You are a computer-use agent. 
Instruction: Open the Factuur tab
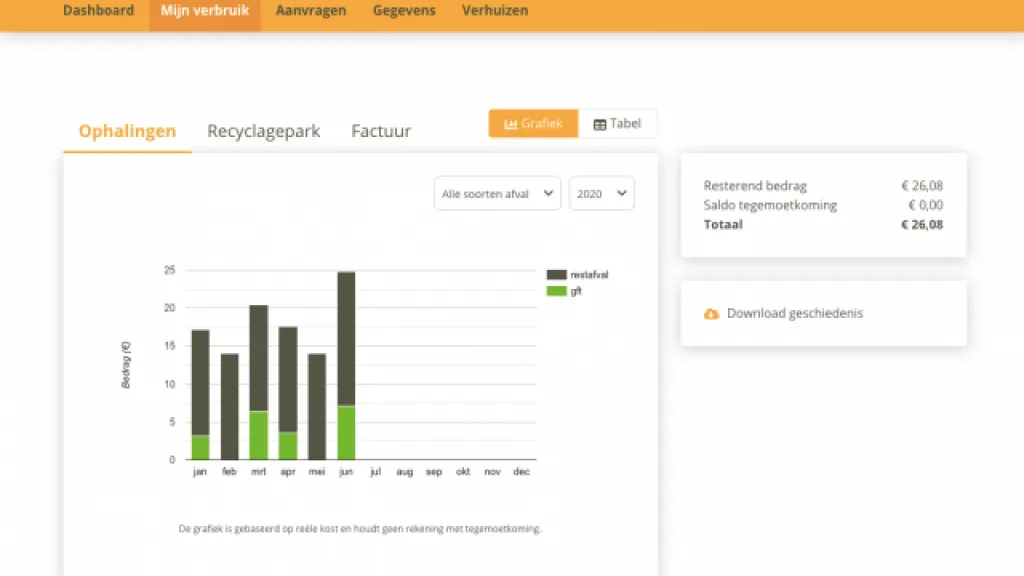tap(381, 131)
